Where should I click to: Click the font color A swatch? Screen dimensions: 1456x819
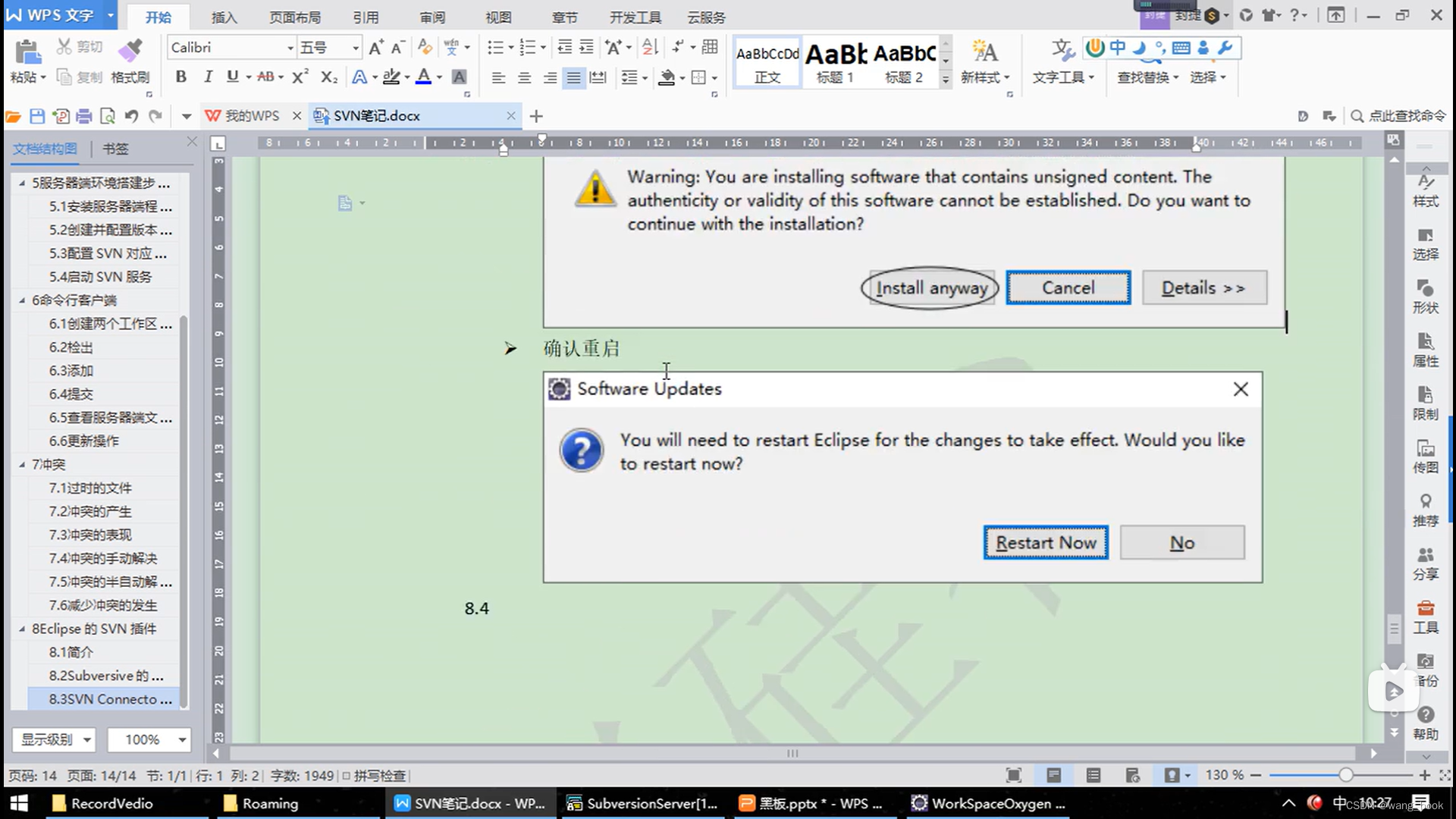pyautogui.click(x=423, y=77)
